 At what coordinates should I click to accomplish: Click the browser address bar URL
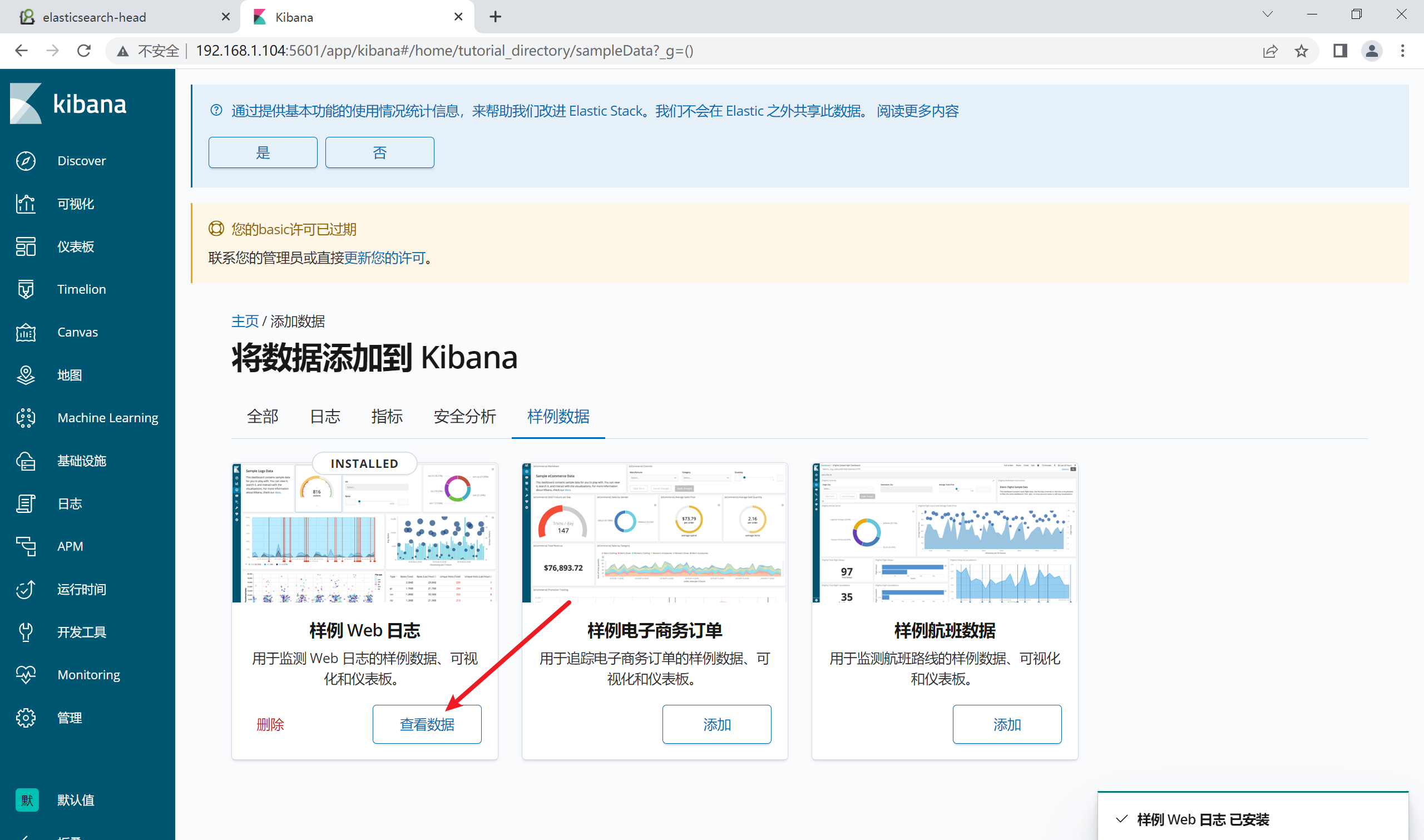(444, 51)
